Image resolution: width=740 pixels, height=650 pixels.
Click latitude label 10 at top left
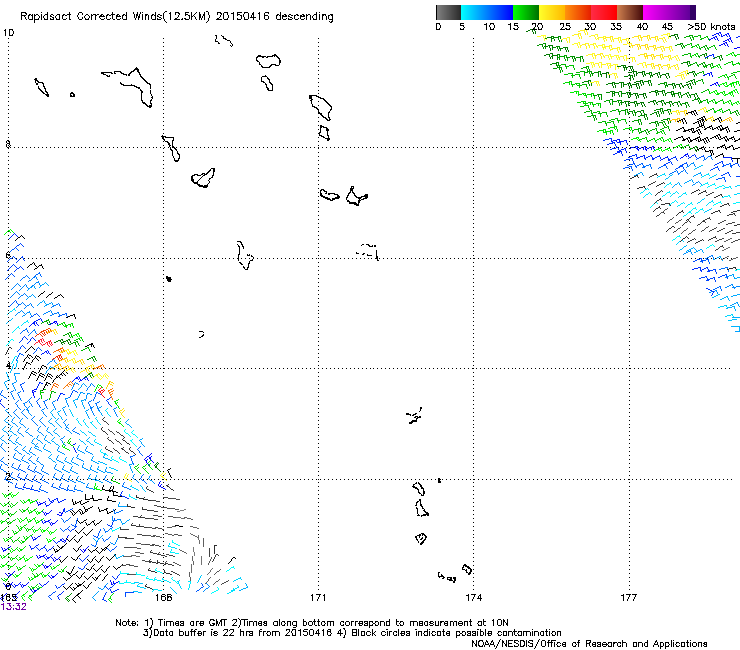(8, 33)
